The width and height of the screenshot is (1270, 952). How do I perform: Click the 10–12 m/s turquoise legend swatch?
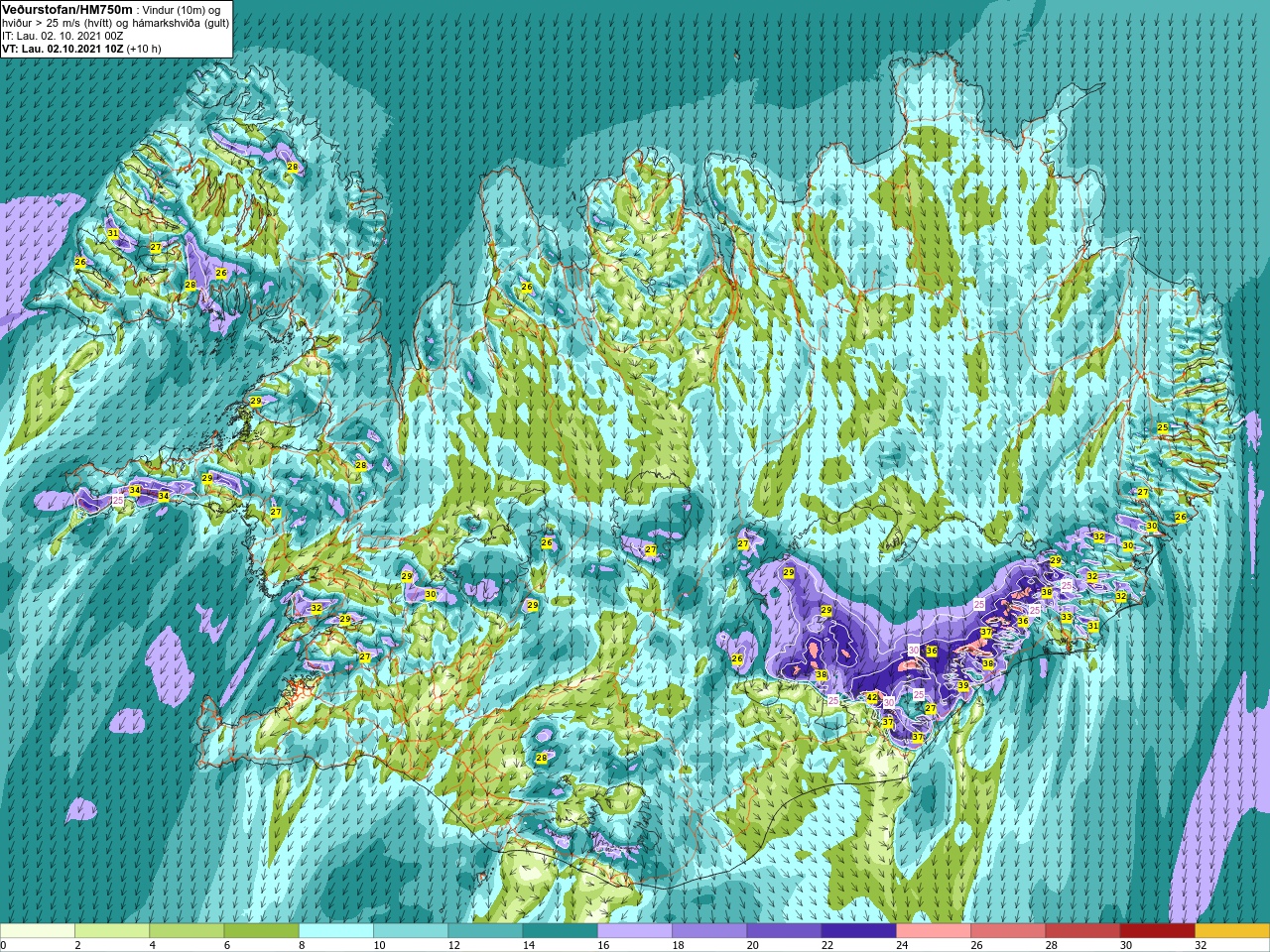coord(411,931)
